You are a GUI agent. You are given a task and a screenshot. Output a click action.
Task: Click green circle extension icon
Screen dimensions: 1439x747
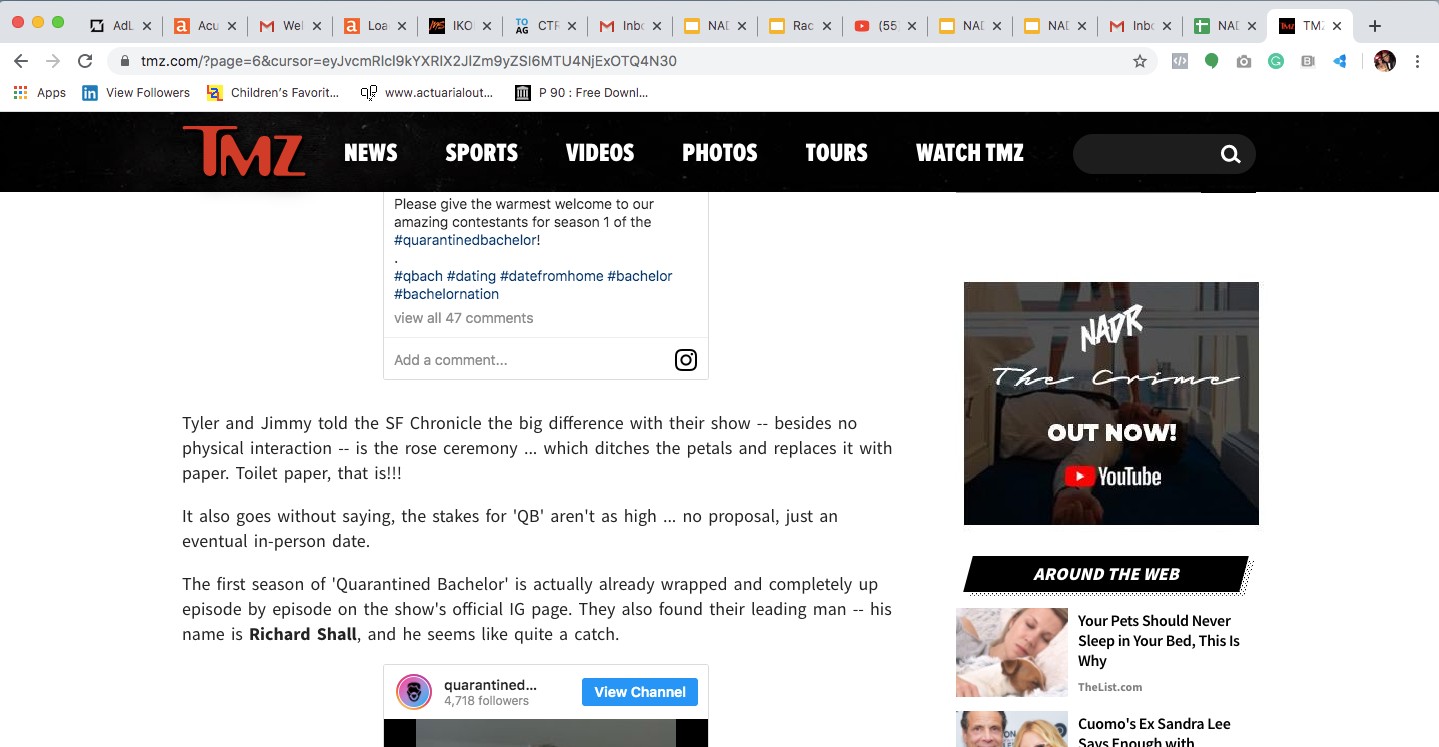1211,61
